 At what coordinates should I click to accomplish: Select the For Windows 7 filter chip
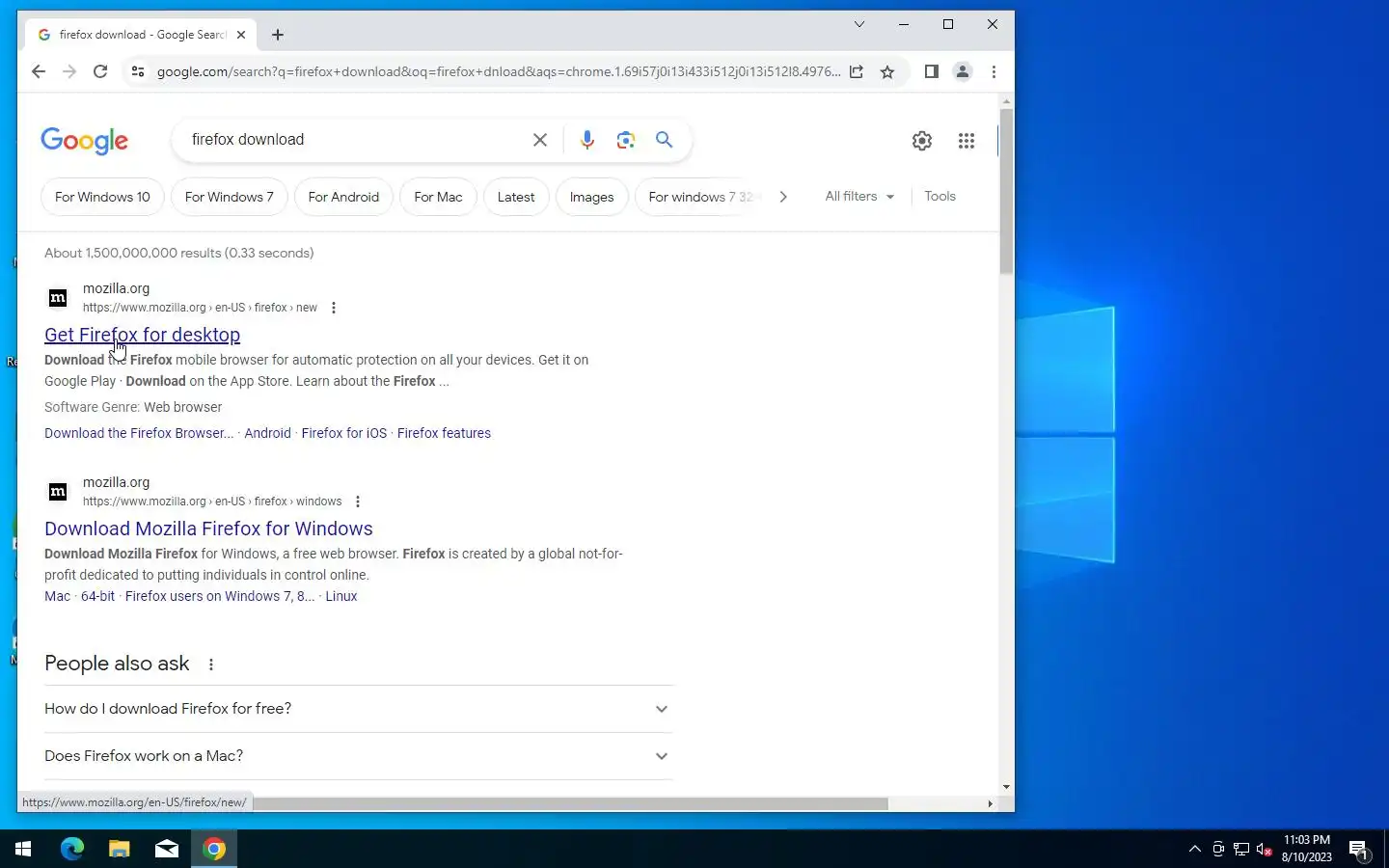click(x=230, y=197)
